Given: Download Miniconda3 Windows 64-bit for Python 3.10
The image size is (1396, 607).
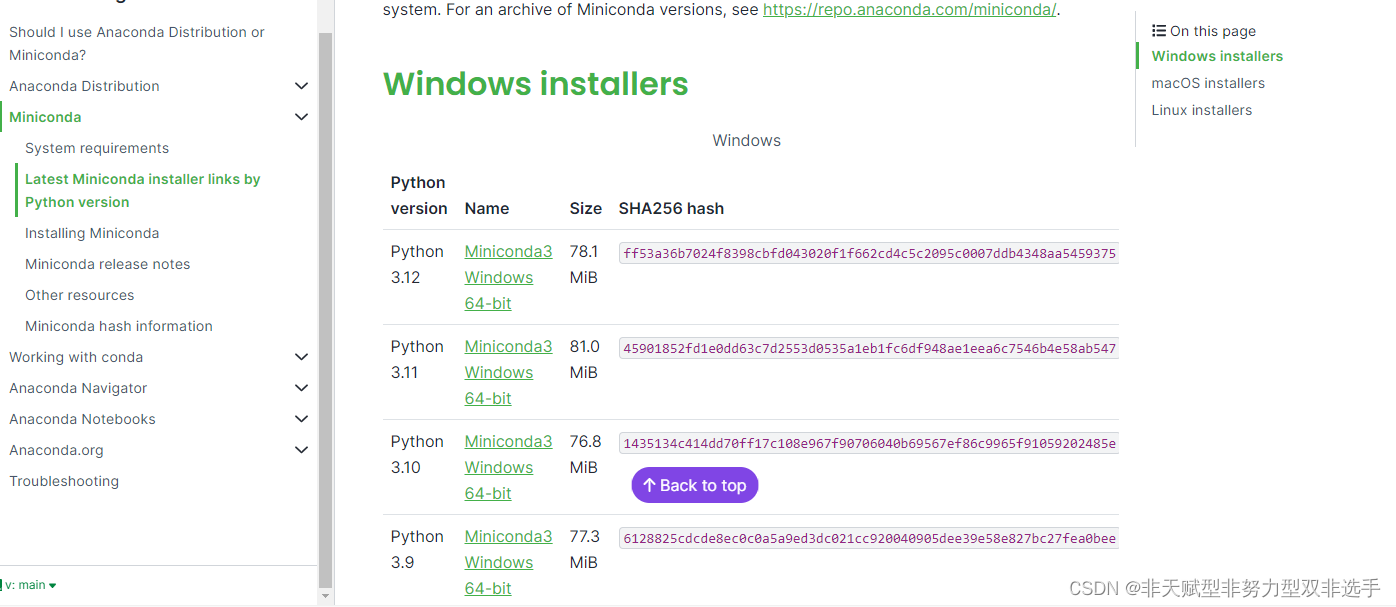Looking at the screenshot, I should 508,467.
